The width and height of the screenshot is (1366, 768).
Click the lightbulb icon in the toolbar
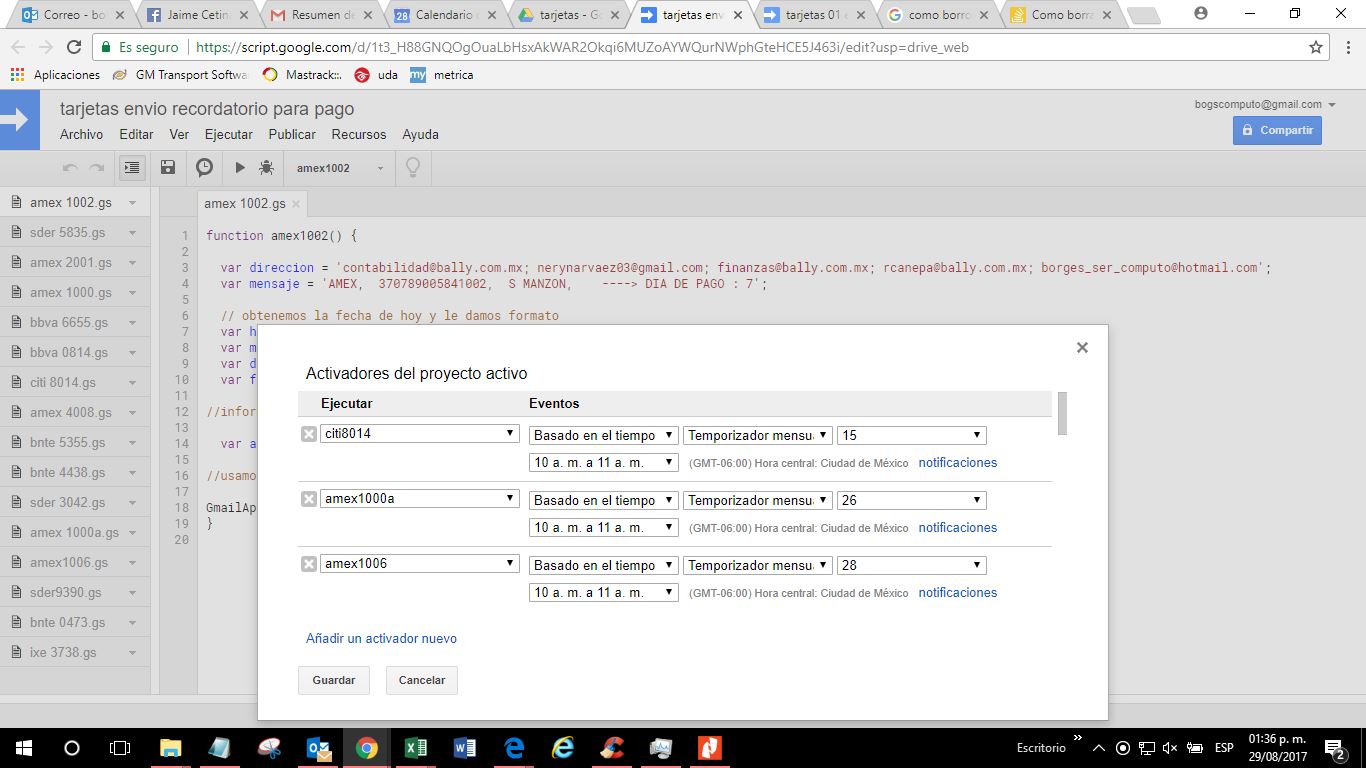pos(412,168)
